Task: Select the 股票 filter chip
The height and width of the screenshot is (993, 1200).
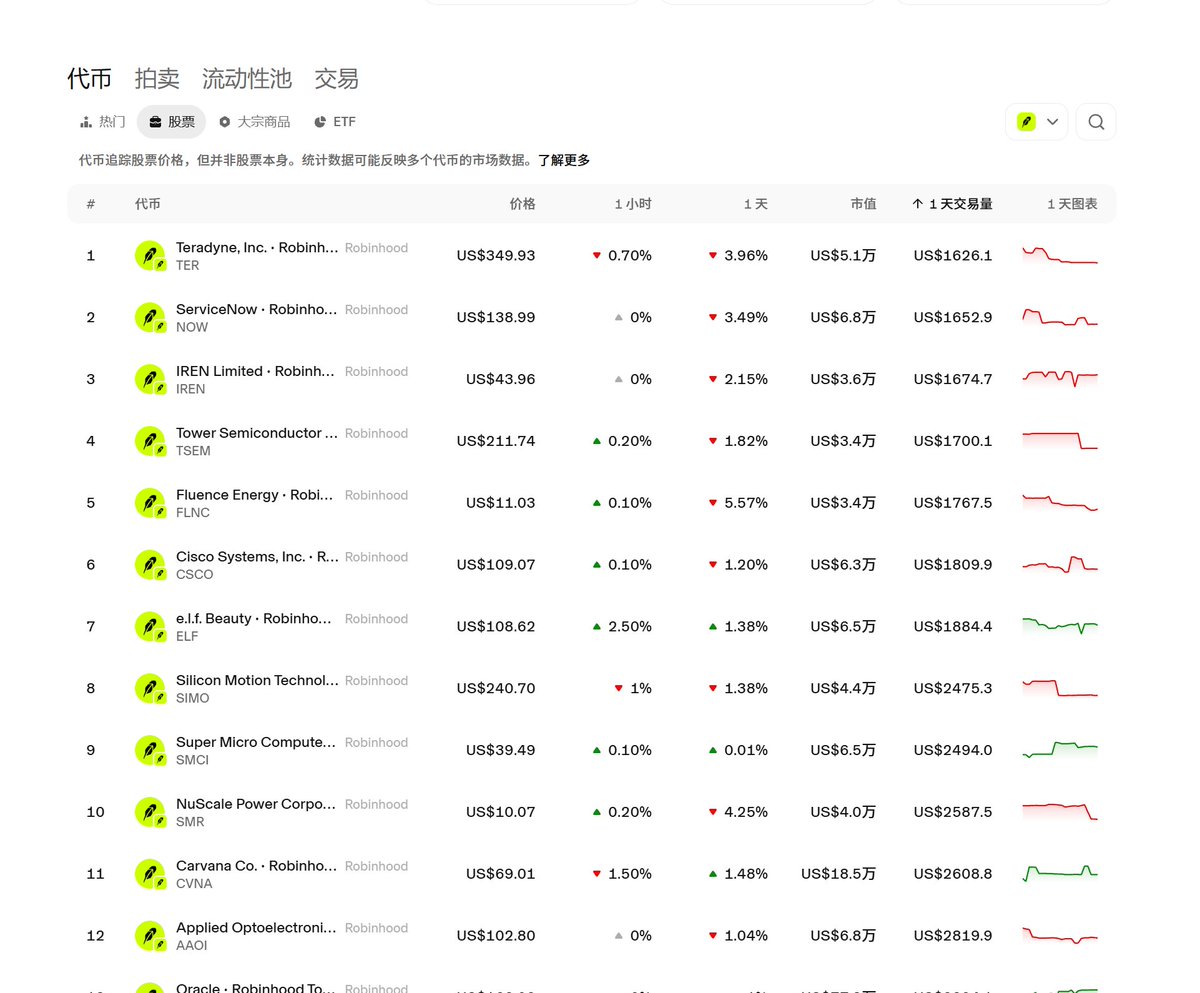Action: pyautogui.click(x=171, y=122)
